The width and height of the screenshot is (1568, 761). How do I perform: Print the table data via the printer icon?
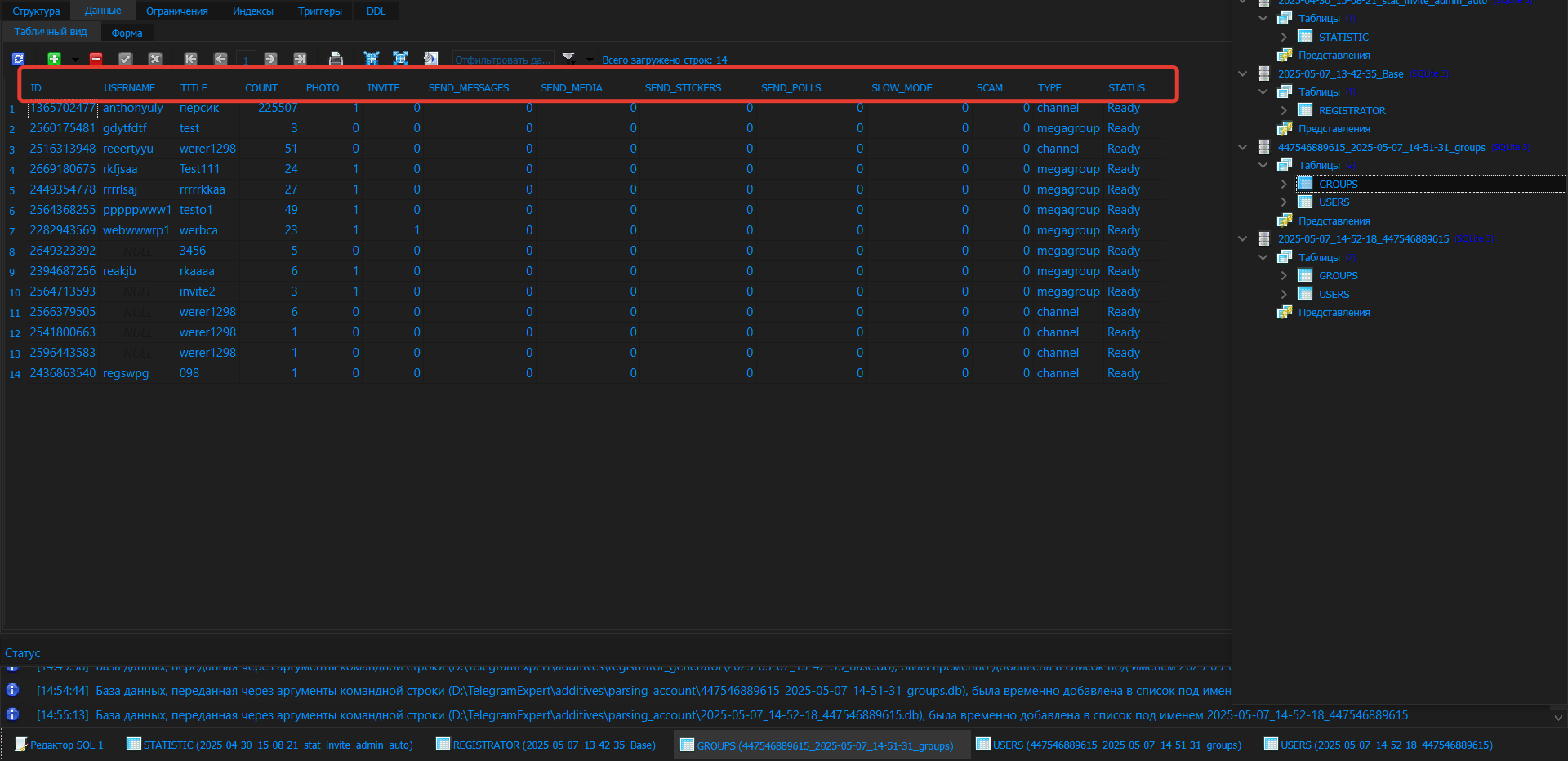pos(336,59)
